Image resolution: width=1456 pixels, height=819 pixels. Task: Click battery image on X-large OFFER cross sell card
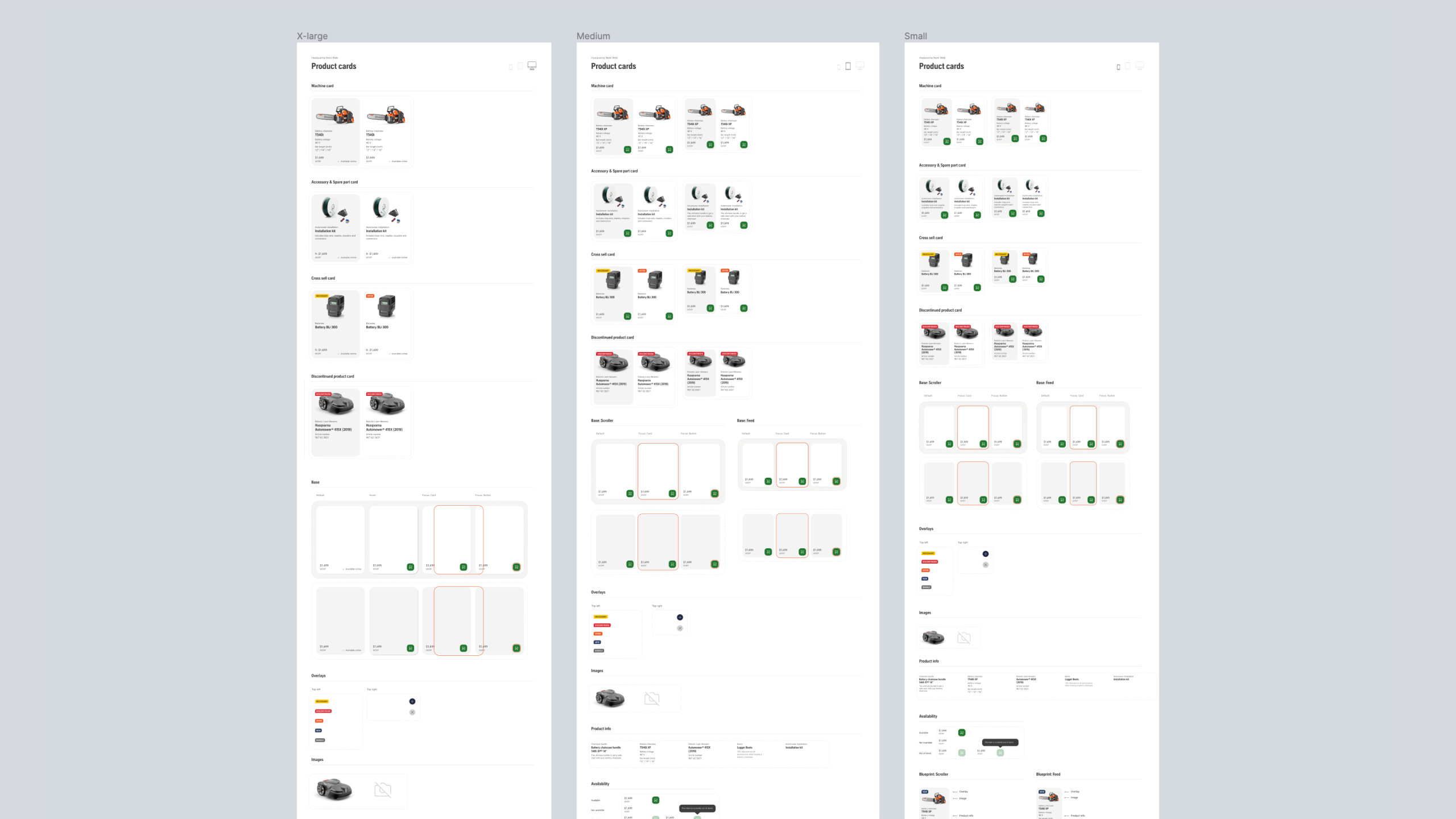tap(387, 307)
